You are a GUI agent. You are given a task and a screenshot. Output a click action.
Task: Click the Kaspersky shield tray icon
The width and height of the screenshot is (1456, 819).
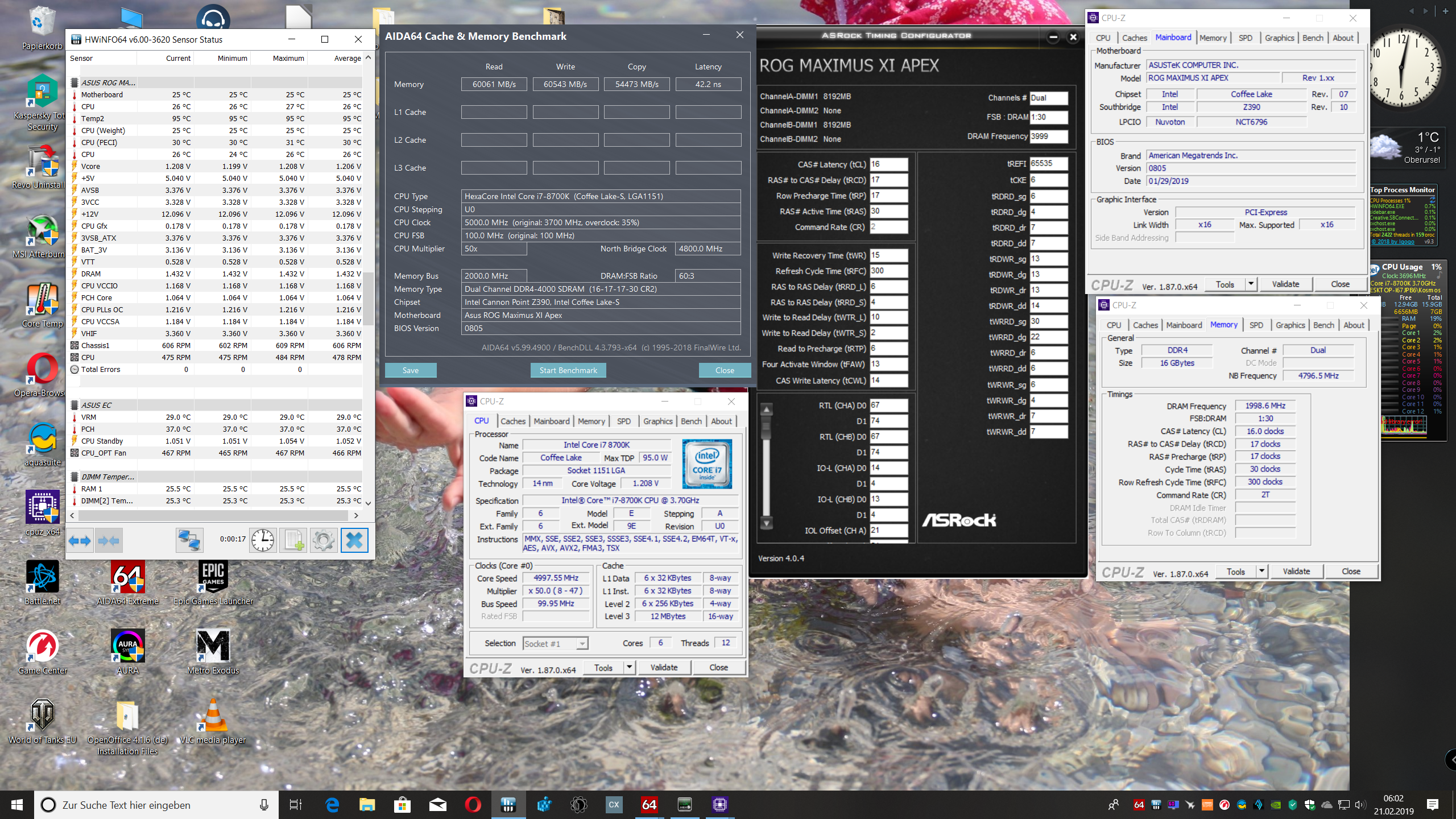1293,805
